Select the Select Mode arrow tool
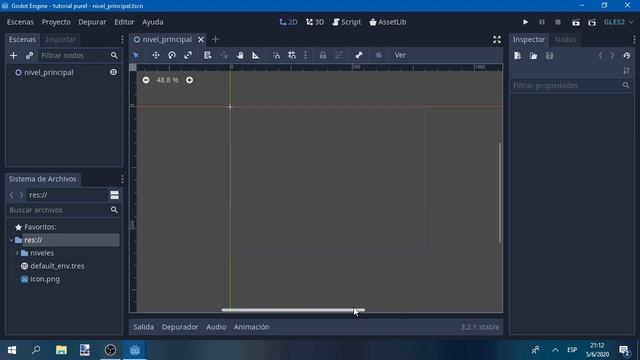This screenshot has width=640, height=360. pyautogui.click(x=136, y=55)
